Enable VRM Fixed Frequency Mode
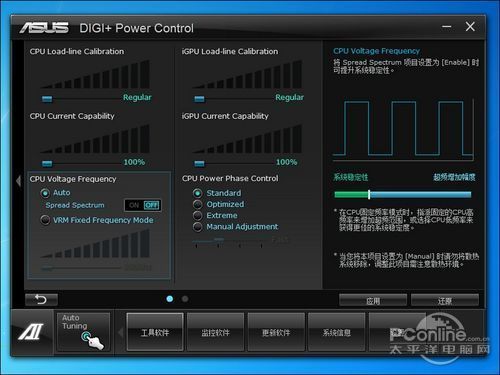The width and height of the screenshot is (500, 375). 45,220
